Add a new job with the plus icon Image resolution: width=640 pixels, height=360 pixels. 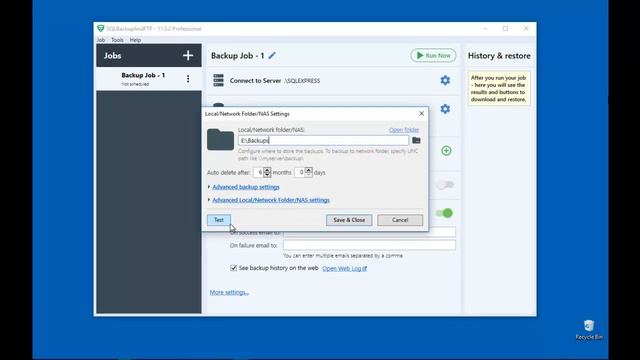tap(188, 56)
